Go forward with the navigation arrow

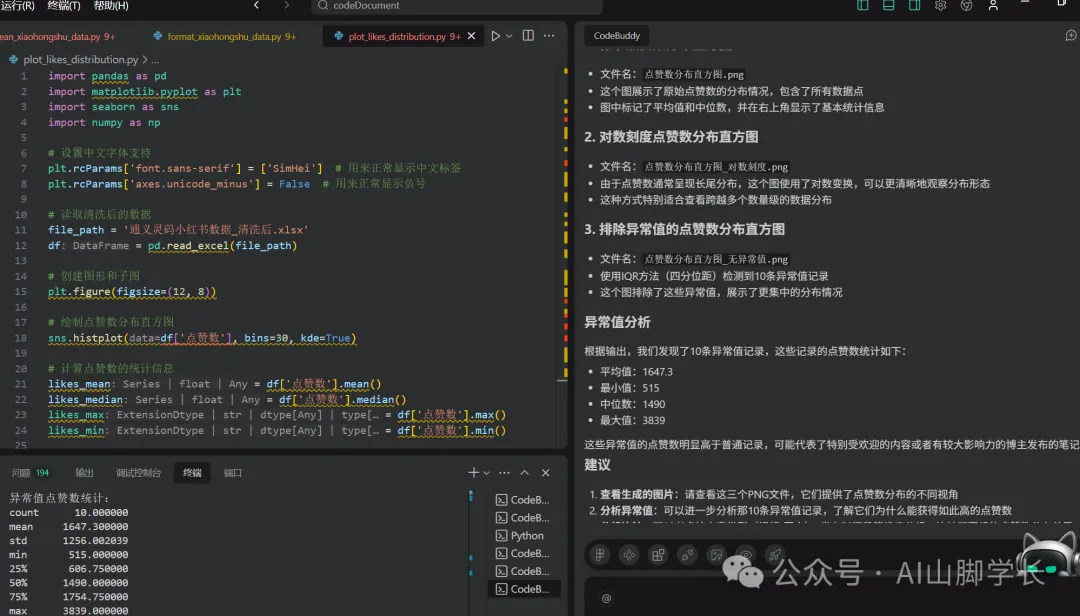pyautogui.click(x=287, y=6)
